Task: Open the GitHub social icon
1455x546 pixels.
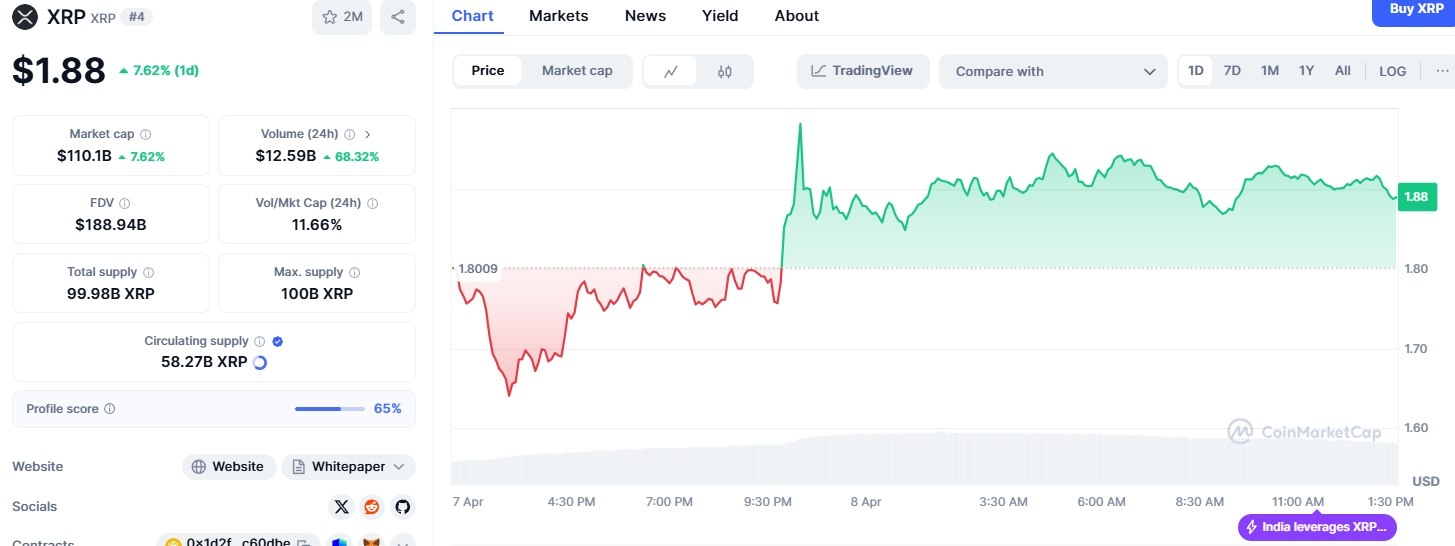Action: click(x=402, y=507)
